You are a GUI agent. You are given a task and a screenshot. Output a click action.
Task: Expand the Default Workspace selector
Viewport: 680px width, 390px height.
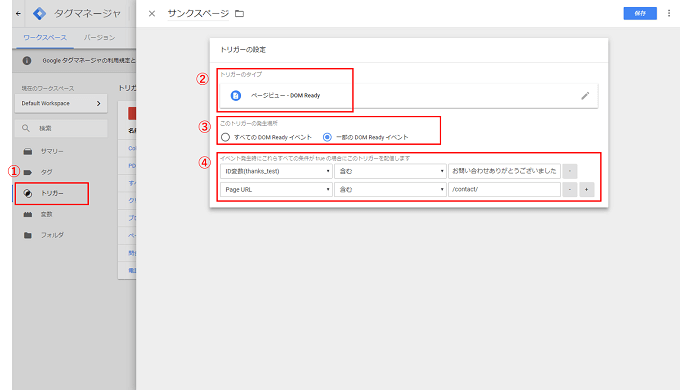[61, 103]
